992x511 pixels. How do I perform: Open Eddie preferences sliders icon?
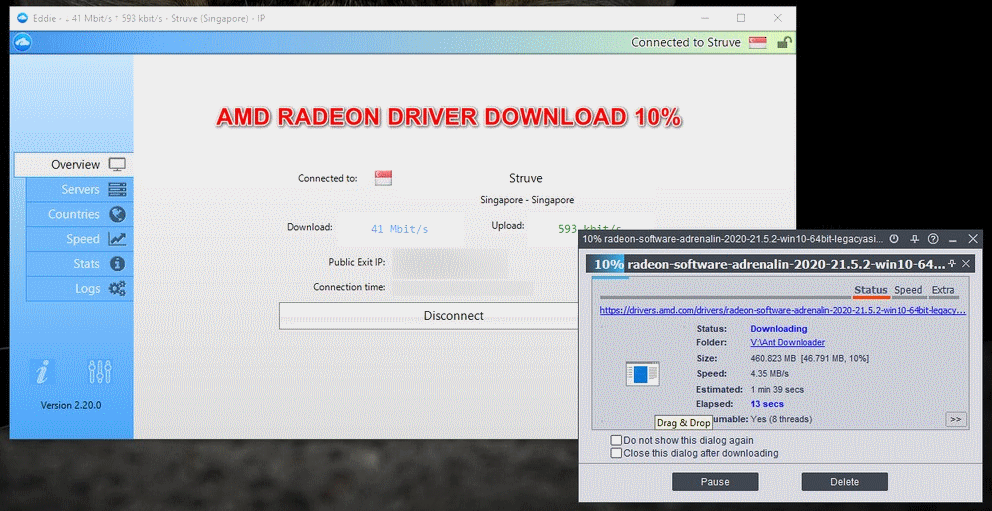click(x=100, y=372)
